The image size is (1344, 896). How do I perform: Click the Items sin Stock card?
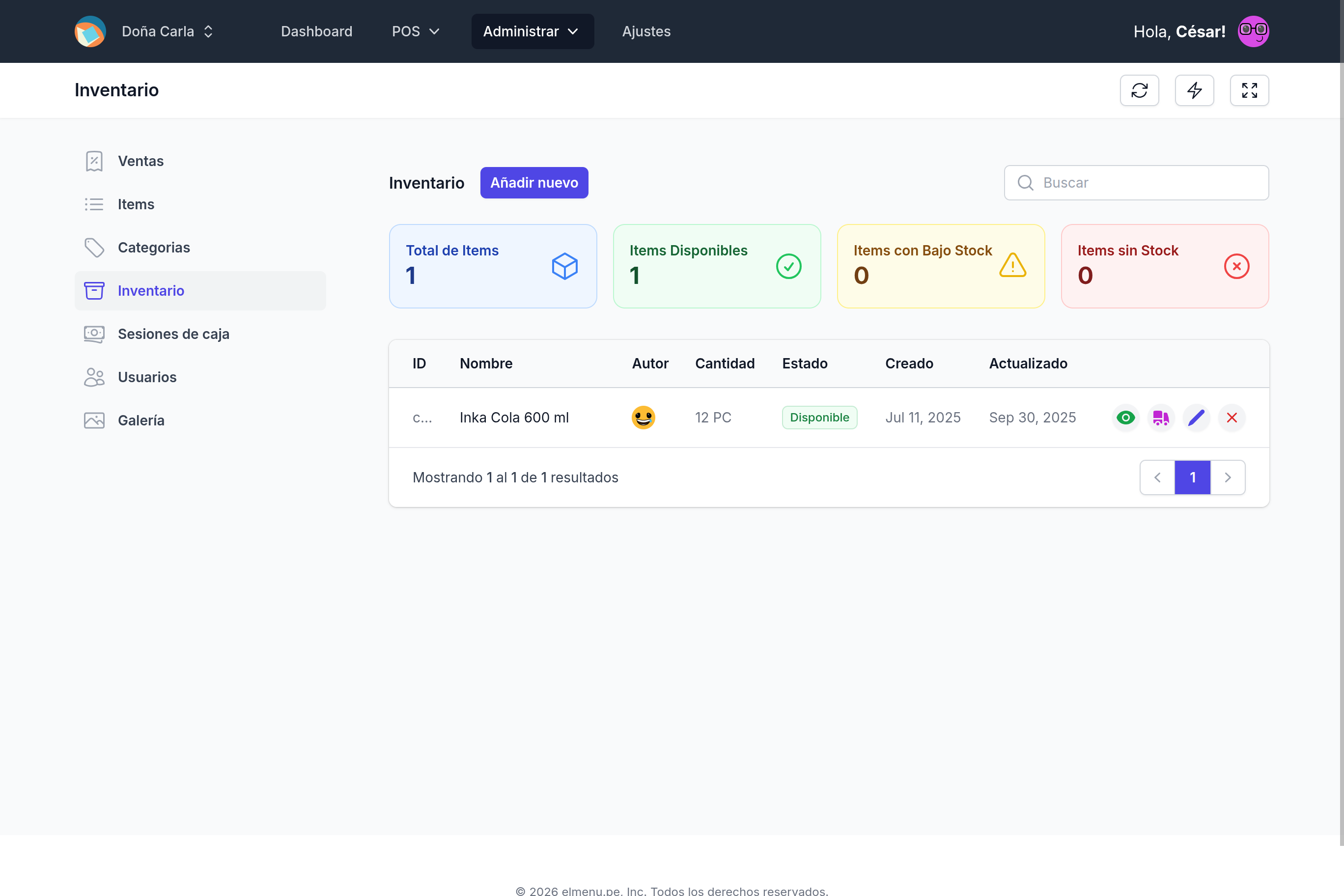(x=1165, y=266)
